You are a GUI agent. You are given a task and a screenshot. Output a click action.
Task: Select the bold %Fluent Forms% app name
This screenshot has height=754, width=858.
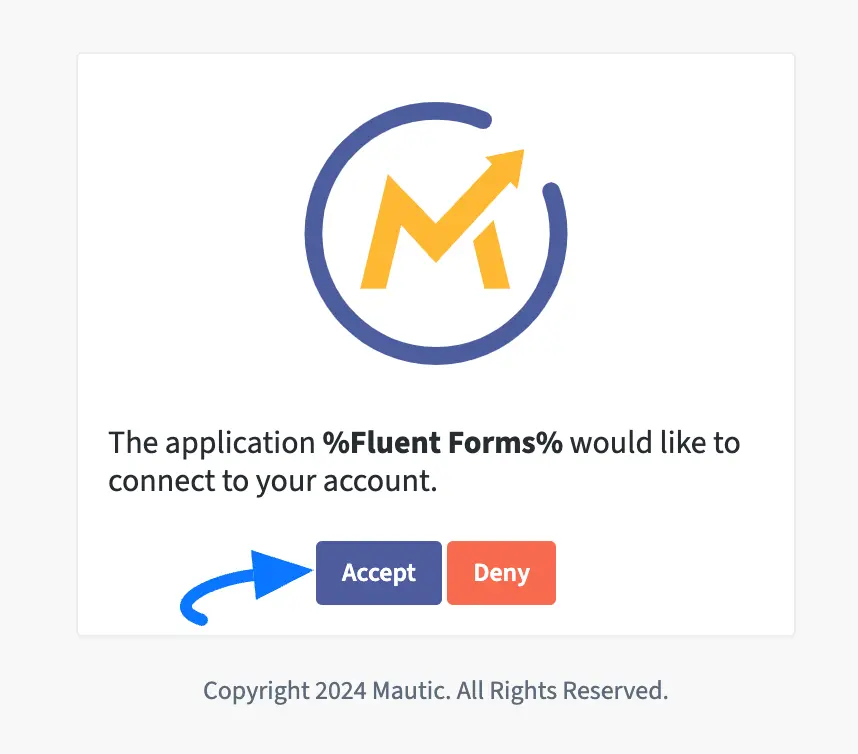click(x=442, y=442)
